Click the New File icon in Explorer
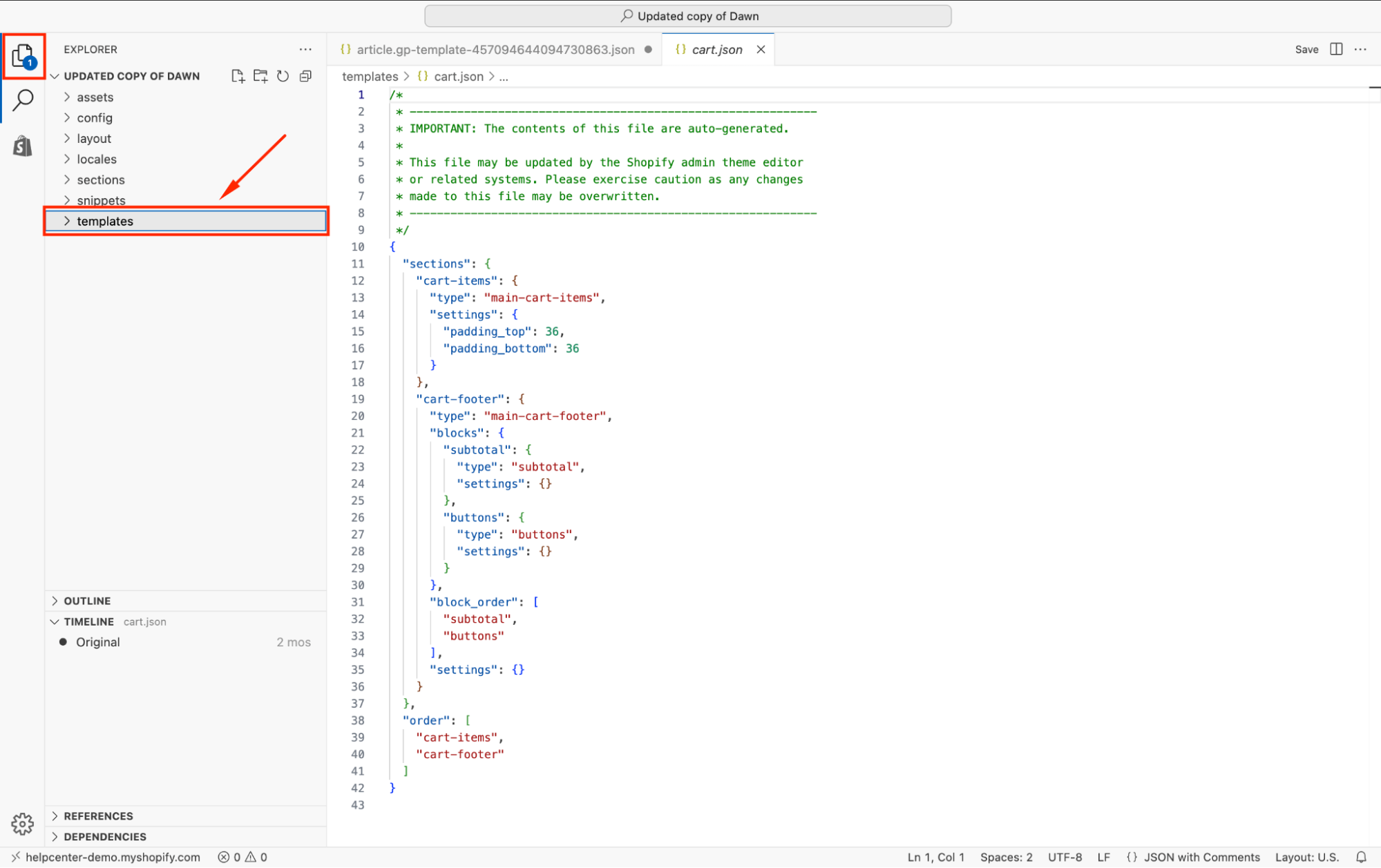 coord(238,76)
